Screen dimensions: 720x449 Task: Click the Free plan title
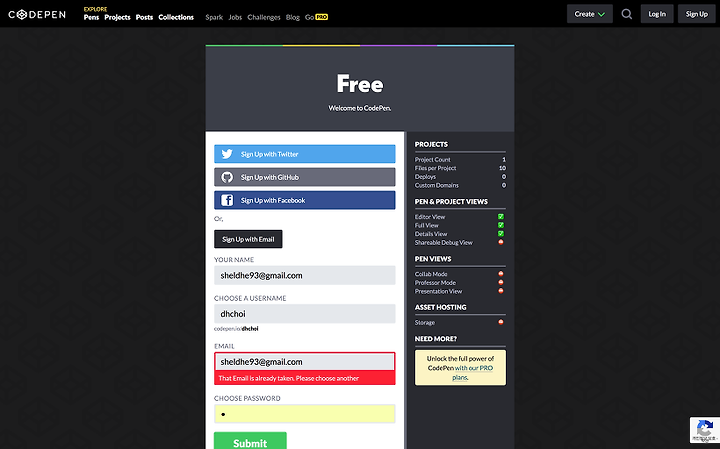tap(360, 84)
